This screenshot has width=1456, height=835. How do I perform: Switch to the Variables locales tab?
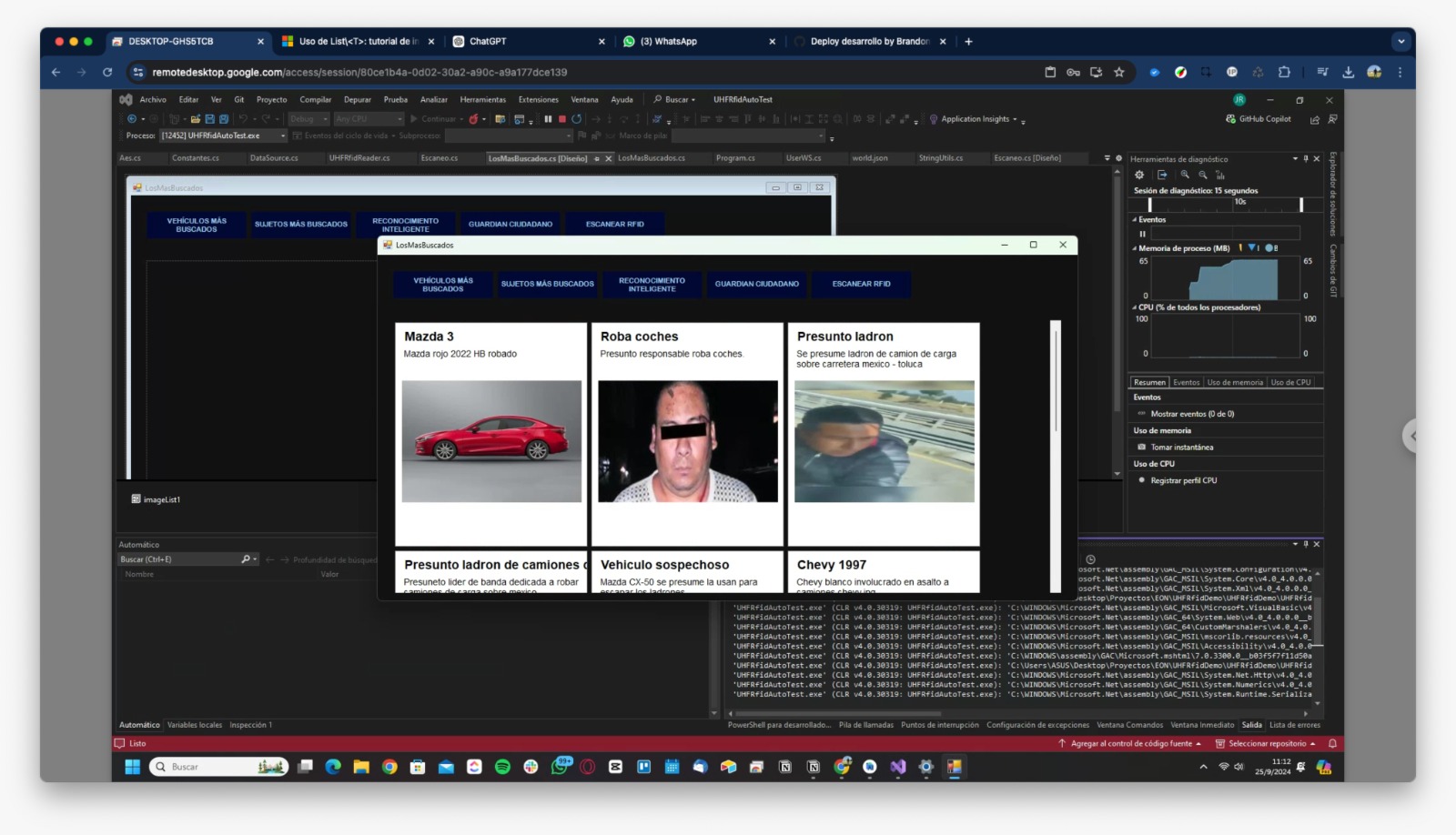tap(195, 725)
